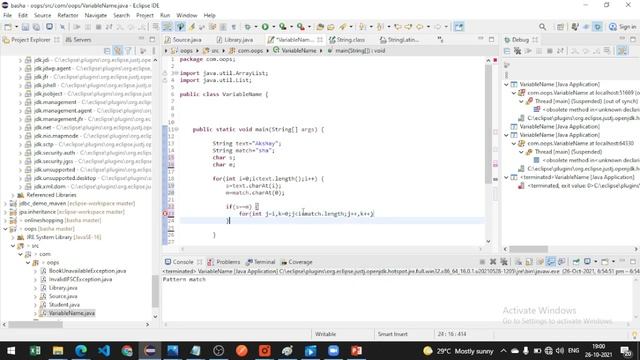Open the Coverage tab
The width and height of the screenshot is (640, 360).
[296, 262]
